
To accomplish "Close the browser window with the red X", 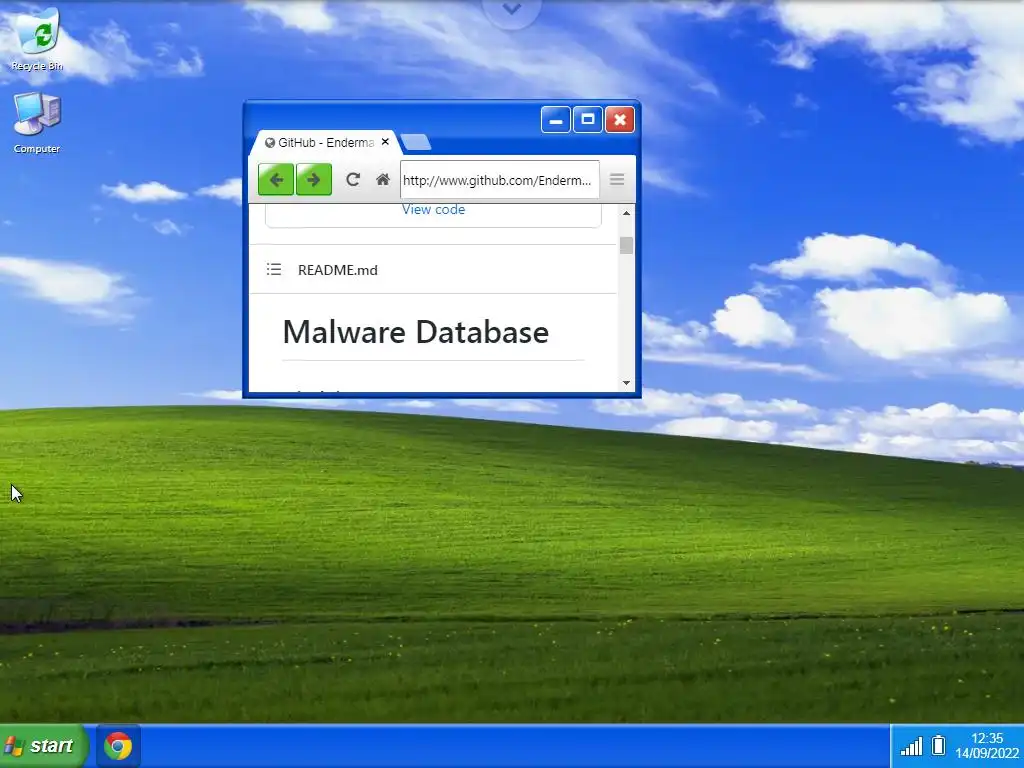I will (x=620, y=120).
